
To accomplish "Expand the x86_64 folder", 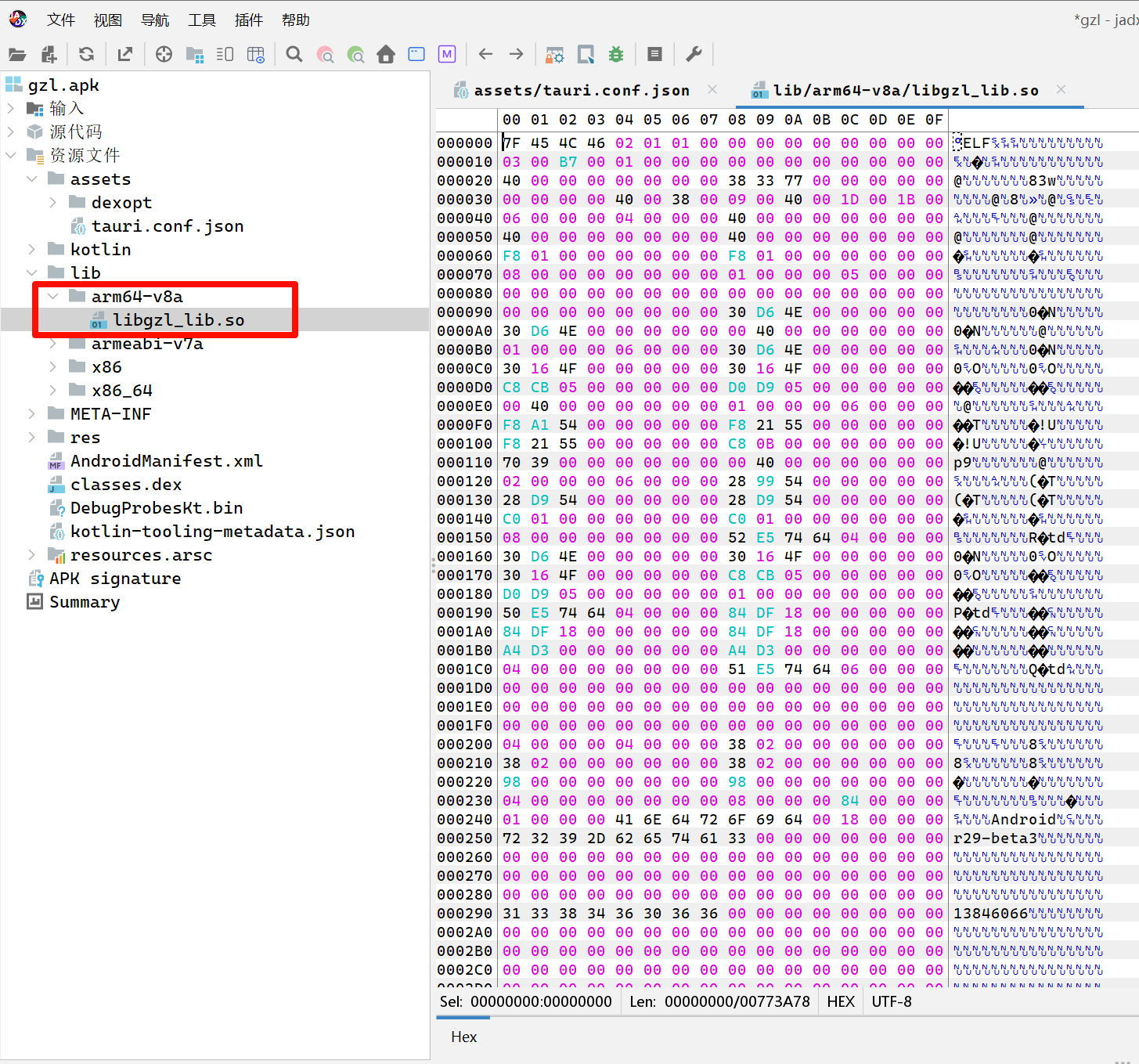I will [x=53, y=391].
